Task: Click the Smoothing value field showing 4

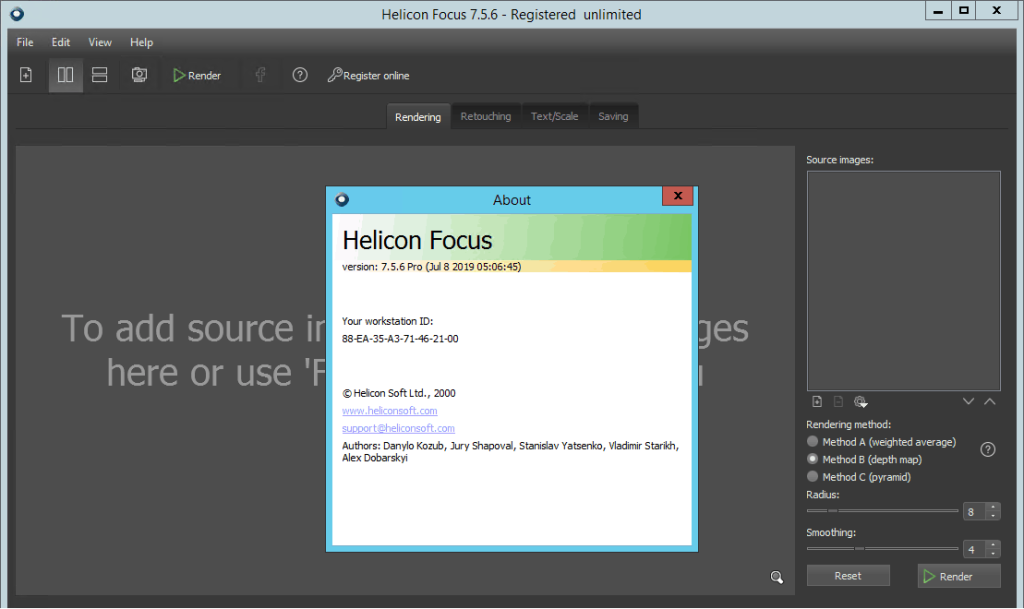Action: (x=974, y=550)
